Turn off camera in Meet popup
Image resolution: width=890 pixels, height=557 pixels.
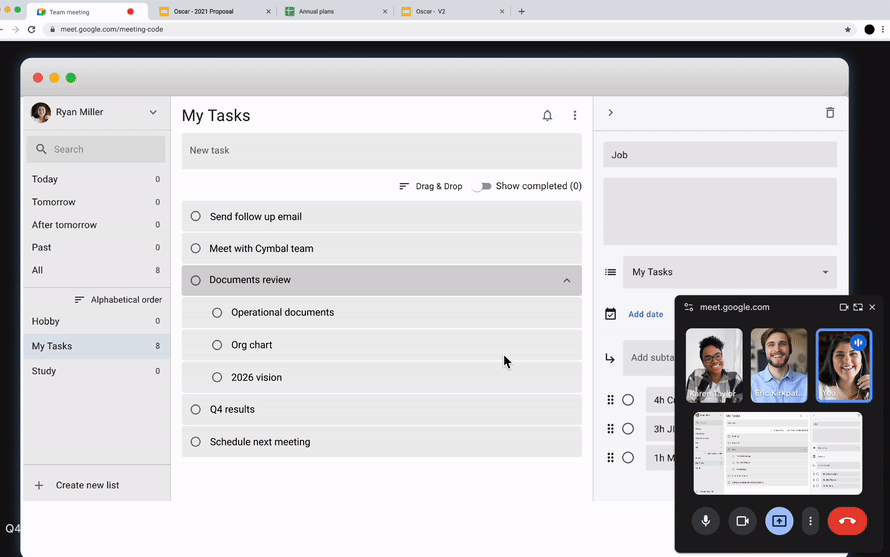tap(742, 521)
